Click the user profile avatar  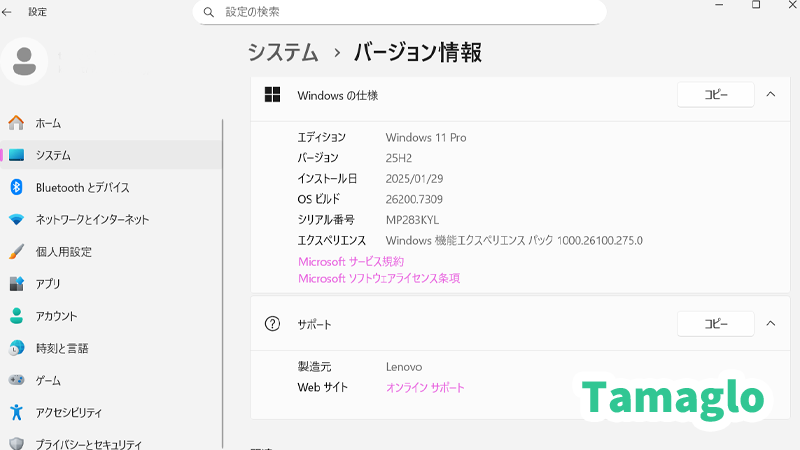pyautogui.click(x=24, y=61)
